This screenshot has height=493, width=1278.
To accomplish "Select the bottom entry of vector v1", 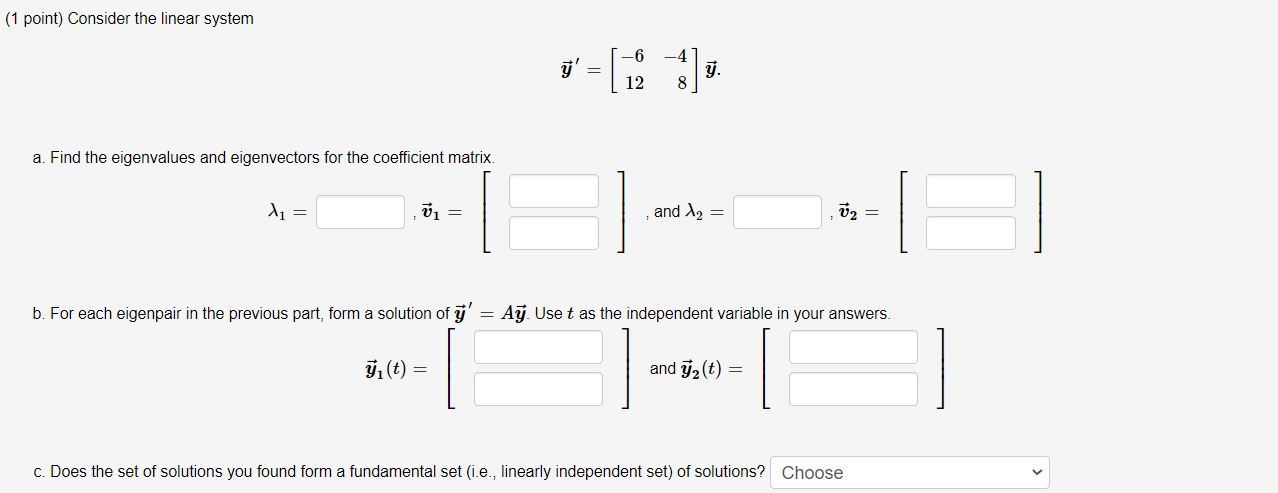I will click(x=554, y=233).
